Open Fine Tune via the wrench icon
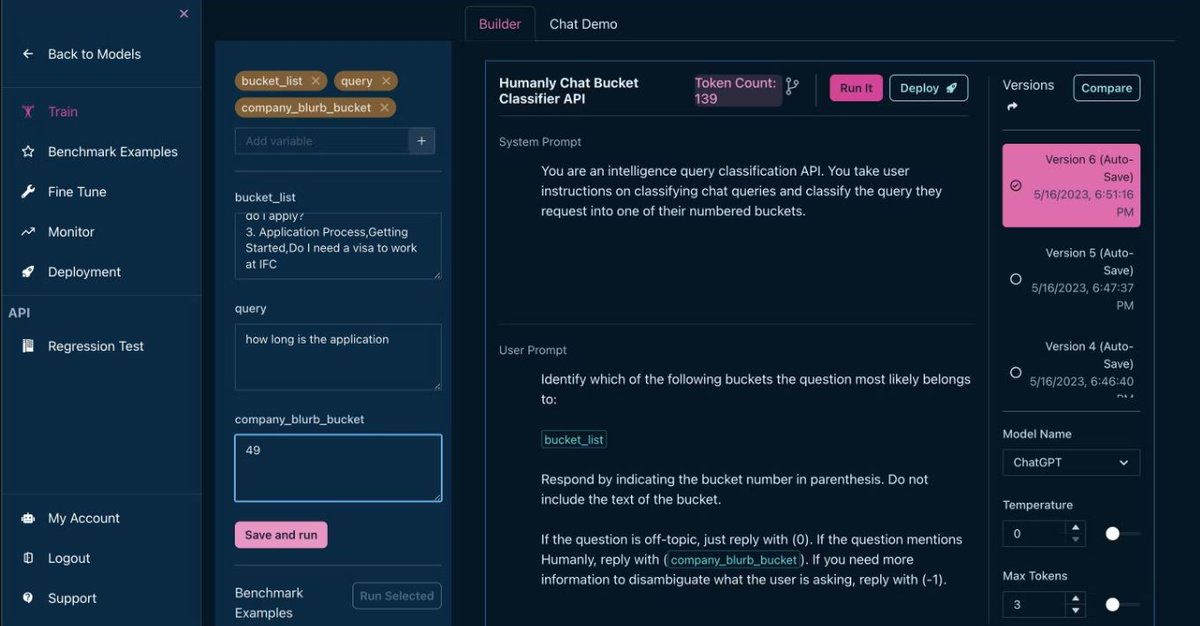Screen dimensions: 1200x626 pyautogui.click(x=26, y=191)
